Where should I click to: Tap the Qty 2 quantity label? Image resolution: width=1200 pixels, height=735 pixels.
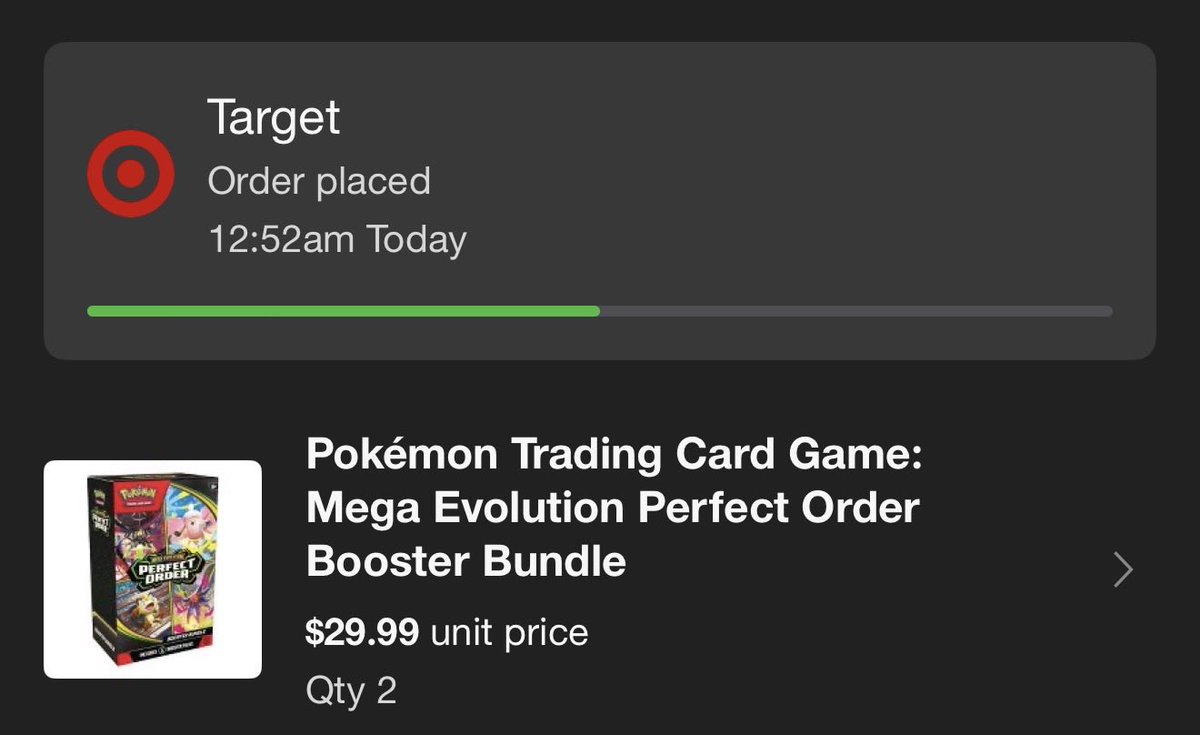[x=351, y=691]
